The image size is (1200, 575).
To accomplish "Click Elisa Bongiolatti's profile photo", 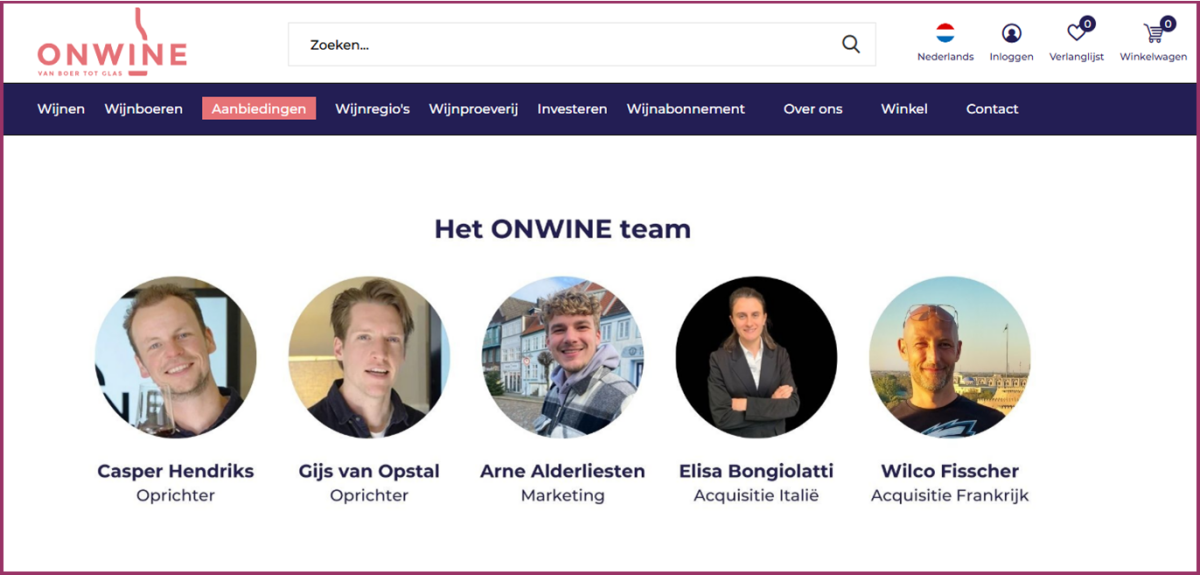I will click(x=756, y=357).
